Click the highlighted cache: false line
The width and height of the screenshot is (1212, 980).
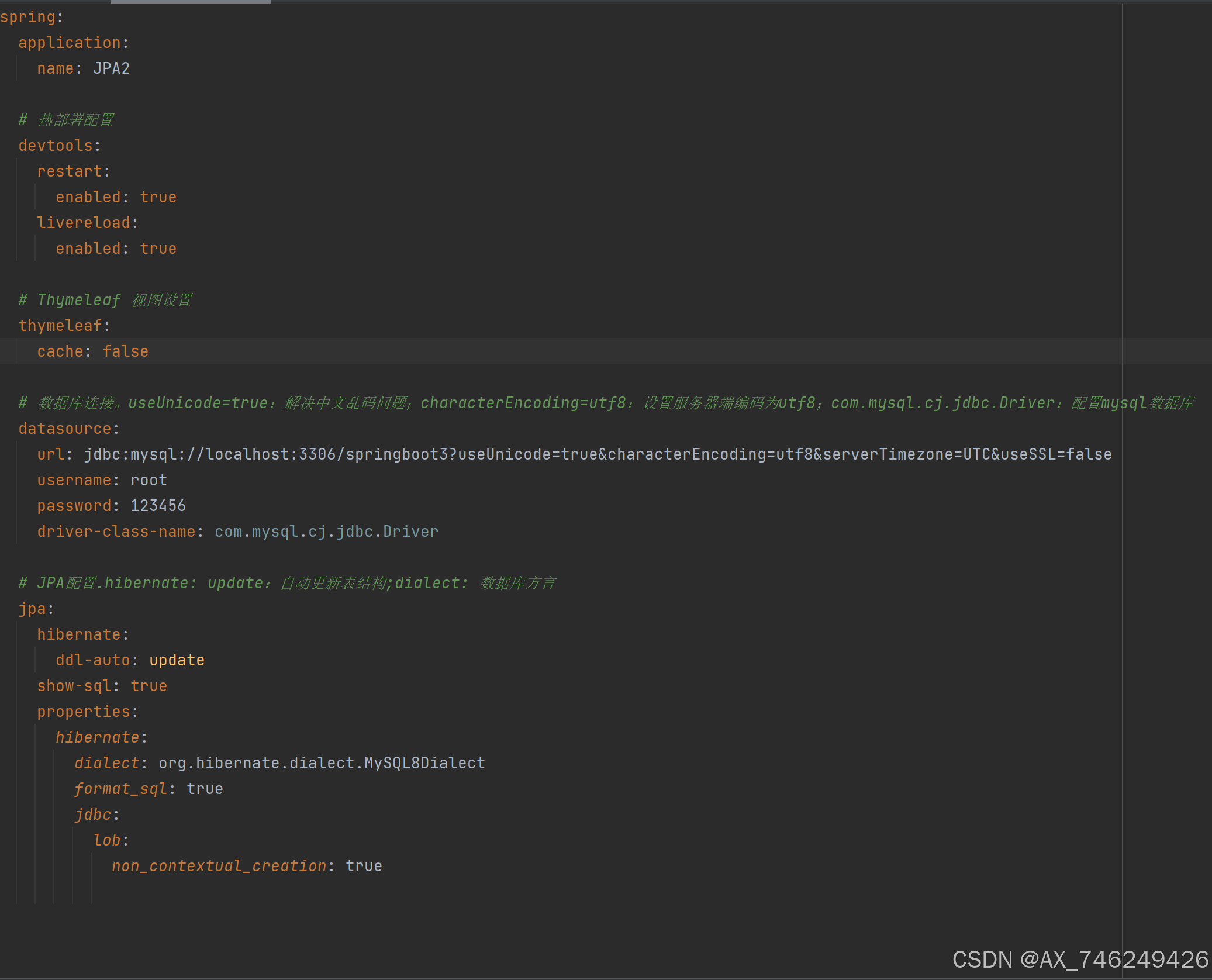pyautogui.click(x=92, y=351)
